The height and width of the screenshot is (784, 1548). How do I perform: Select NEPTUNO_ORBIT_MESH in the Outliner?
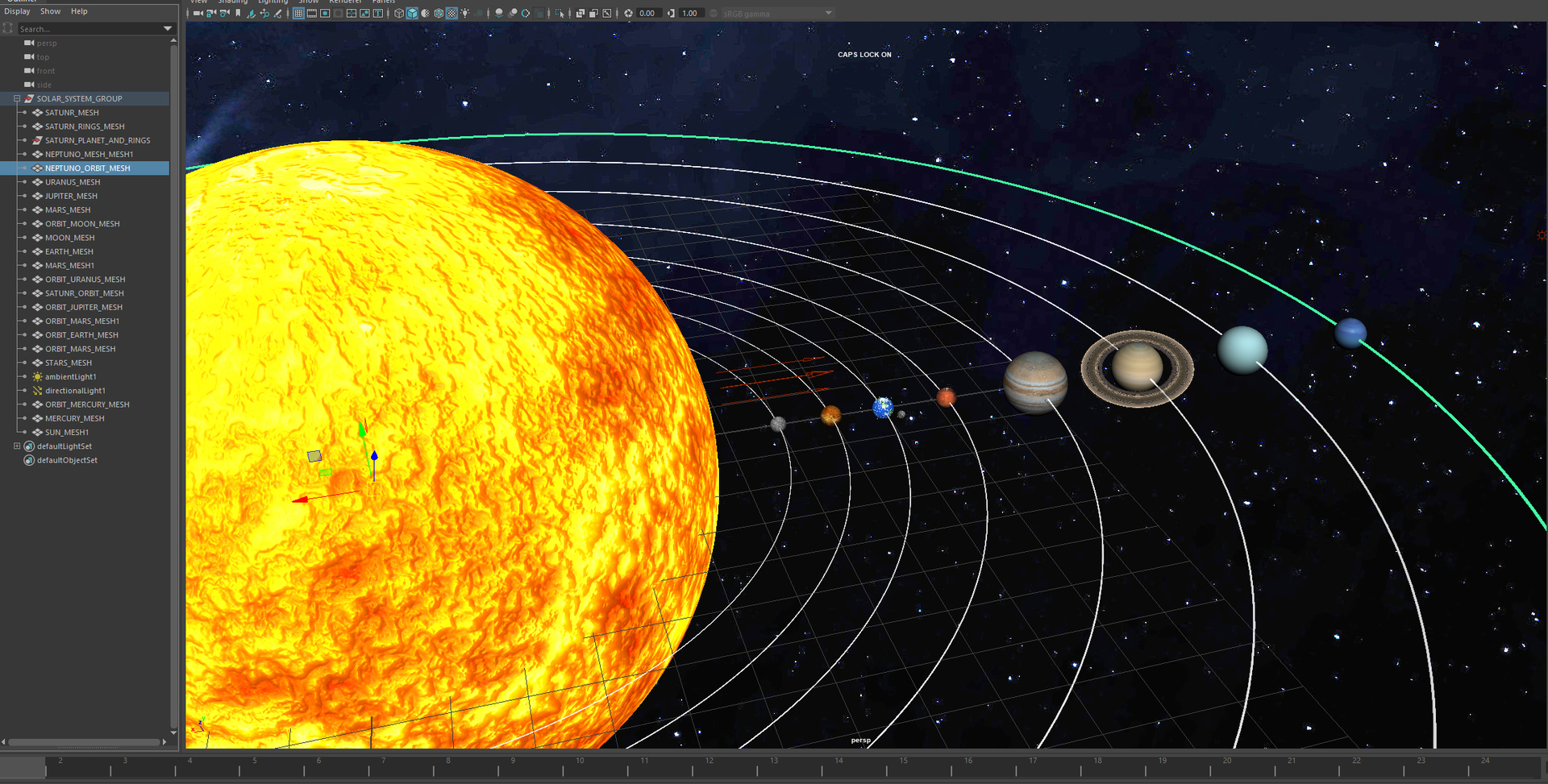click(89, 168)
